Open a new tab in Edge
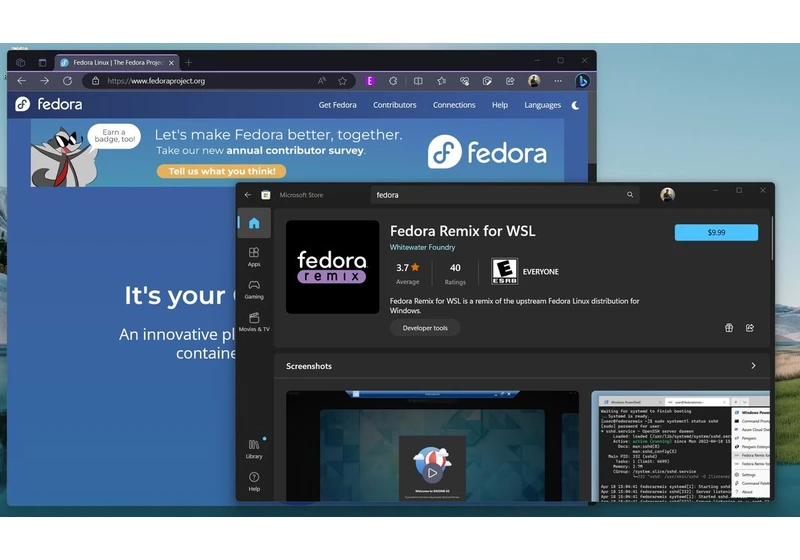The height and width of the screenshot is (560, 800). tap(189, 62)
